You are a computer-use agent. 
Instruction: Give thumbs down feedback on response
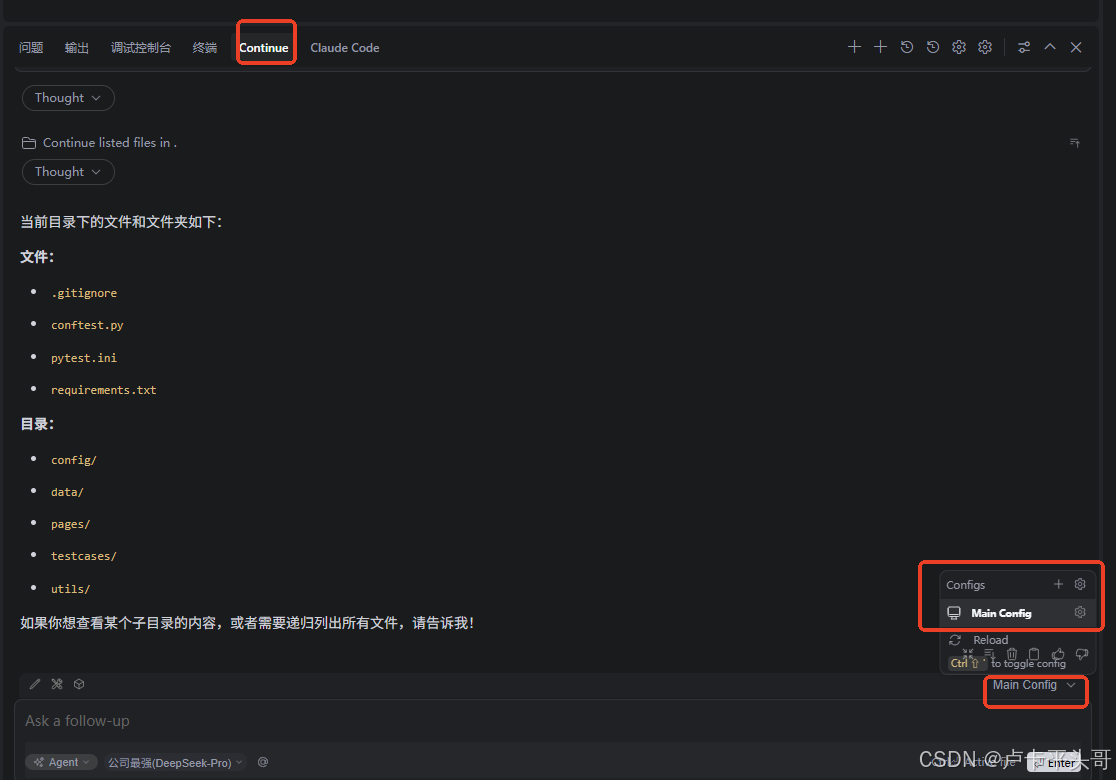coord(1082,653)
